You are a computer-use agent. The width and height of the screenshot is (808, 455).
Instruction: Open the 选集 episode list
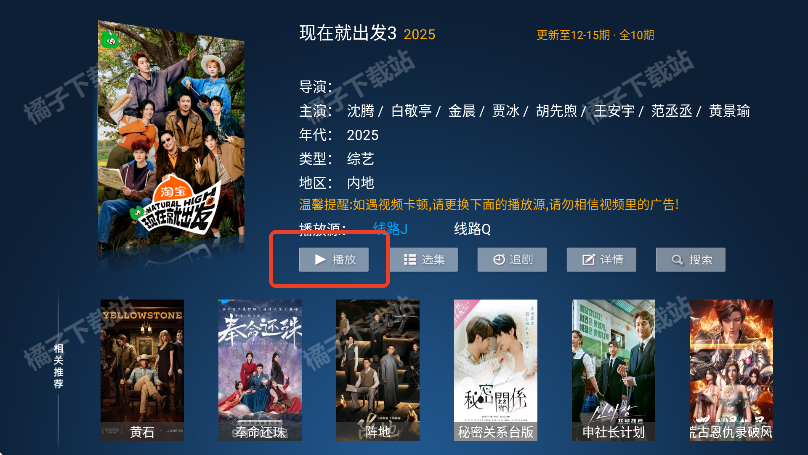tap(424, 260)
